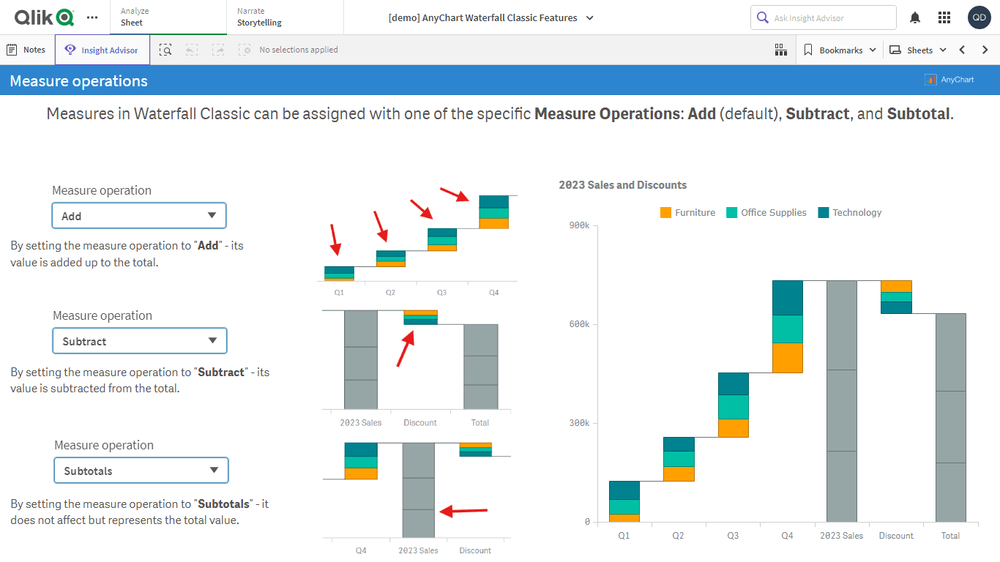Open the notifications bell

[915, 18]
